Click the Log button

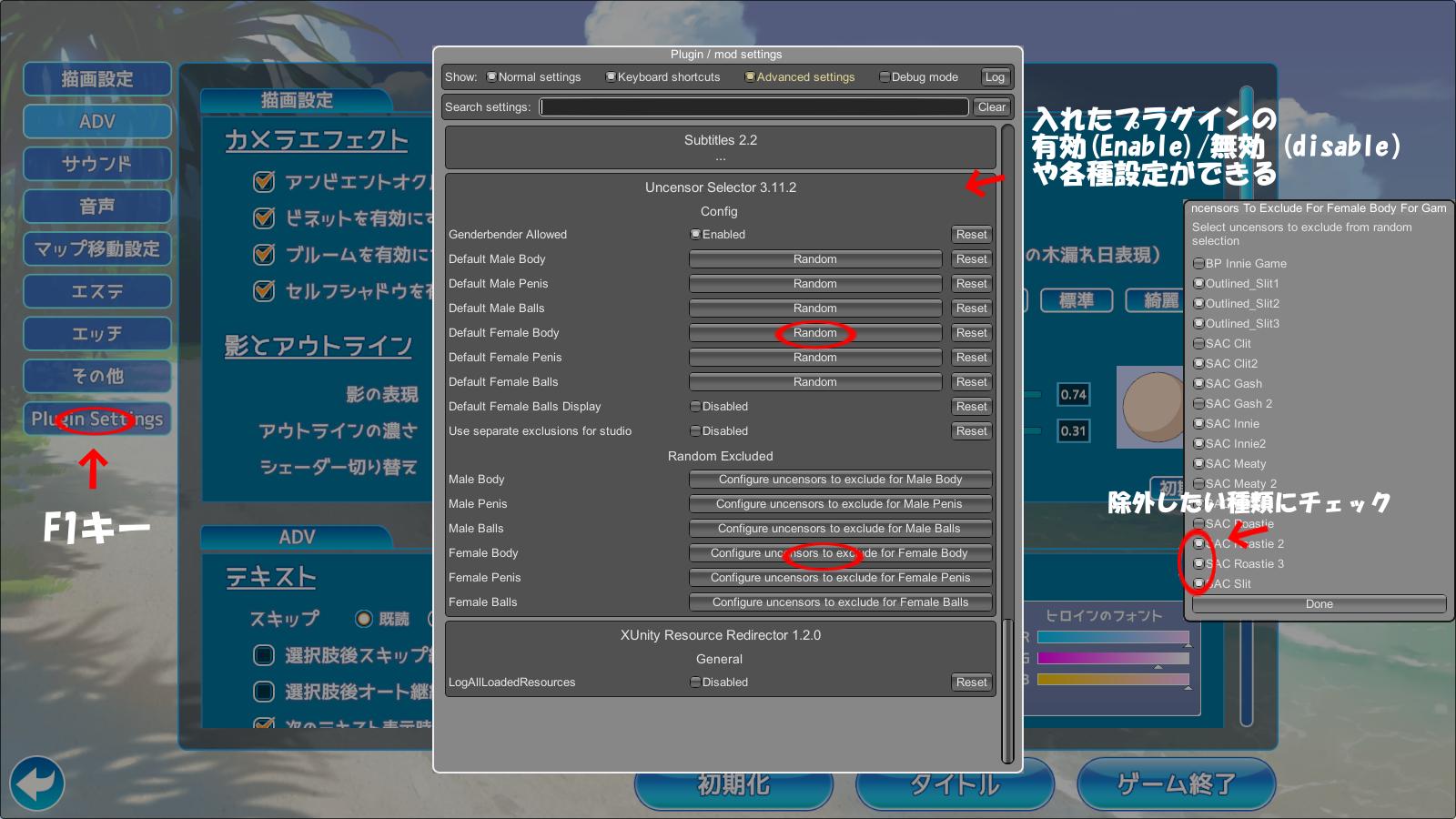996,77
